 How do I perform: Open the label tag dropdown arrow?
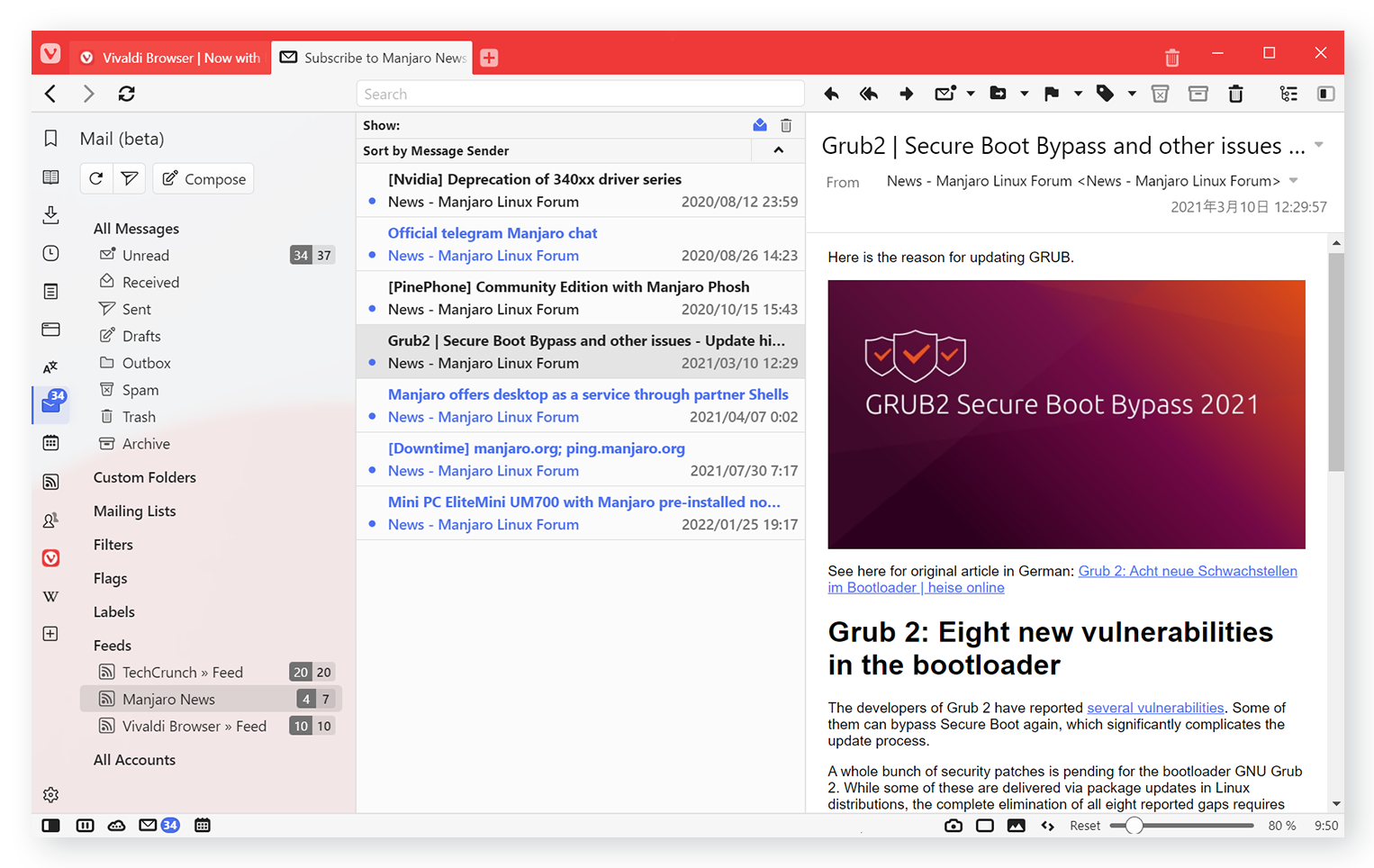[1132, 94]
